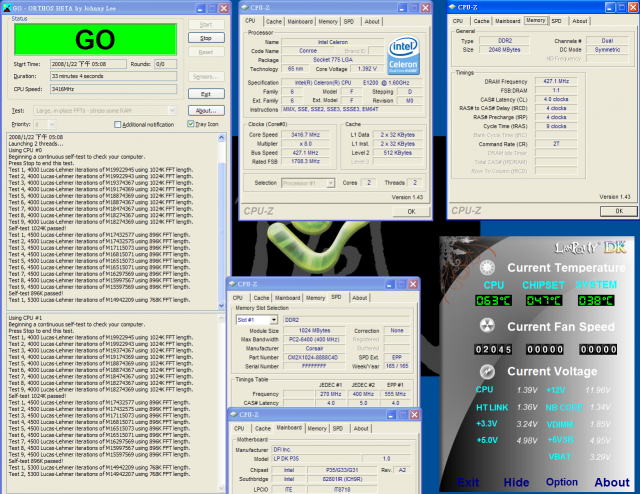Click Exit in LanParty DK panel
The width and height of the screenshot is (640, 494).
468,483
